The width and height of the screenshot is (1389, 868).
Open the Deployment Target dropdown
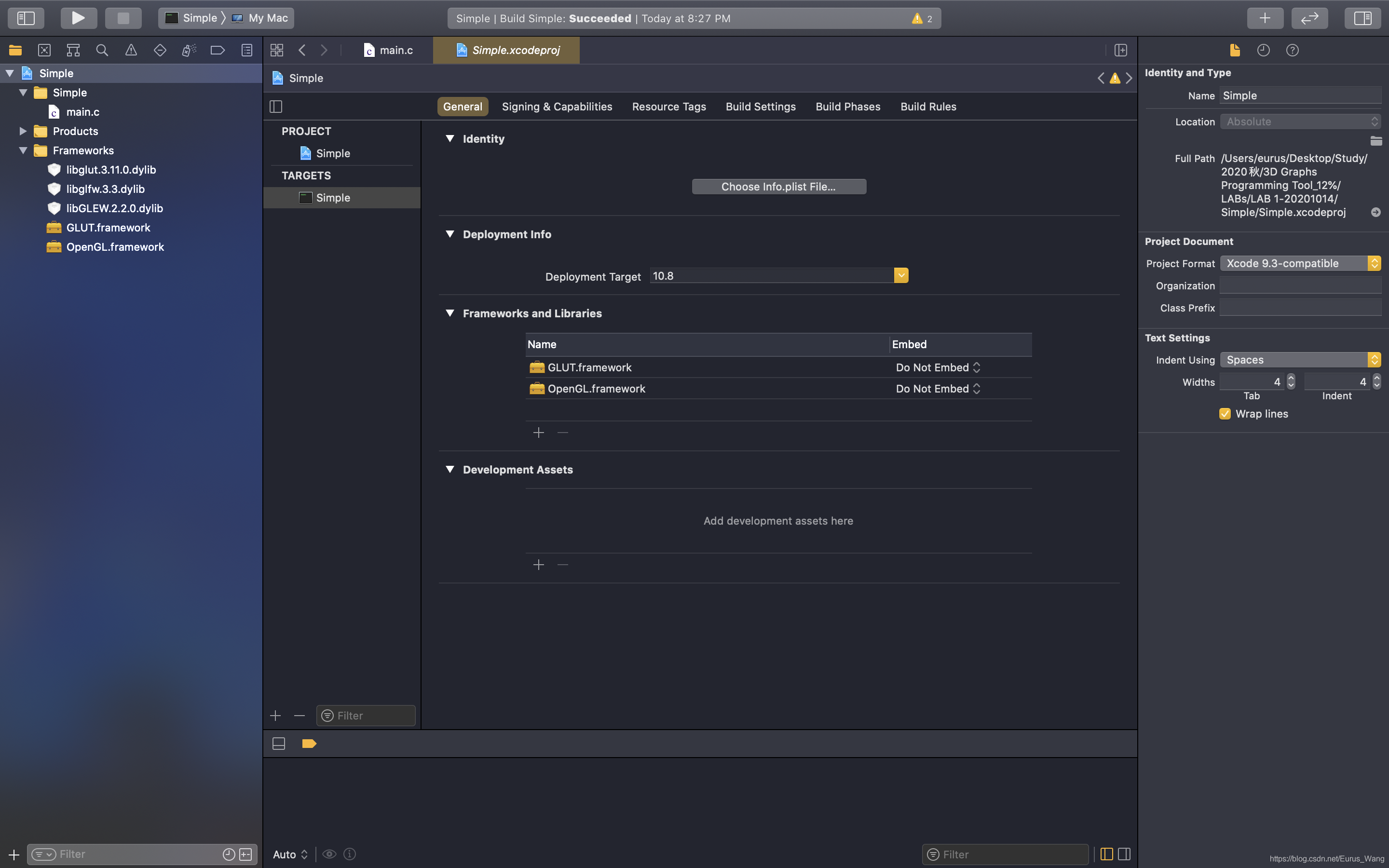click(x=901, y=275)
